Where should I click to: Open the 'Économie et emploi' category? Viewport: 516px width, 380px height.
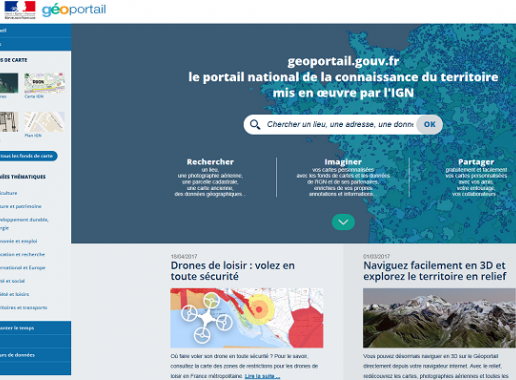[19, 241]
